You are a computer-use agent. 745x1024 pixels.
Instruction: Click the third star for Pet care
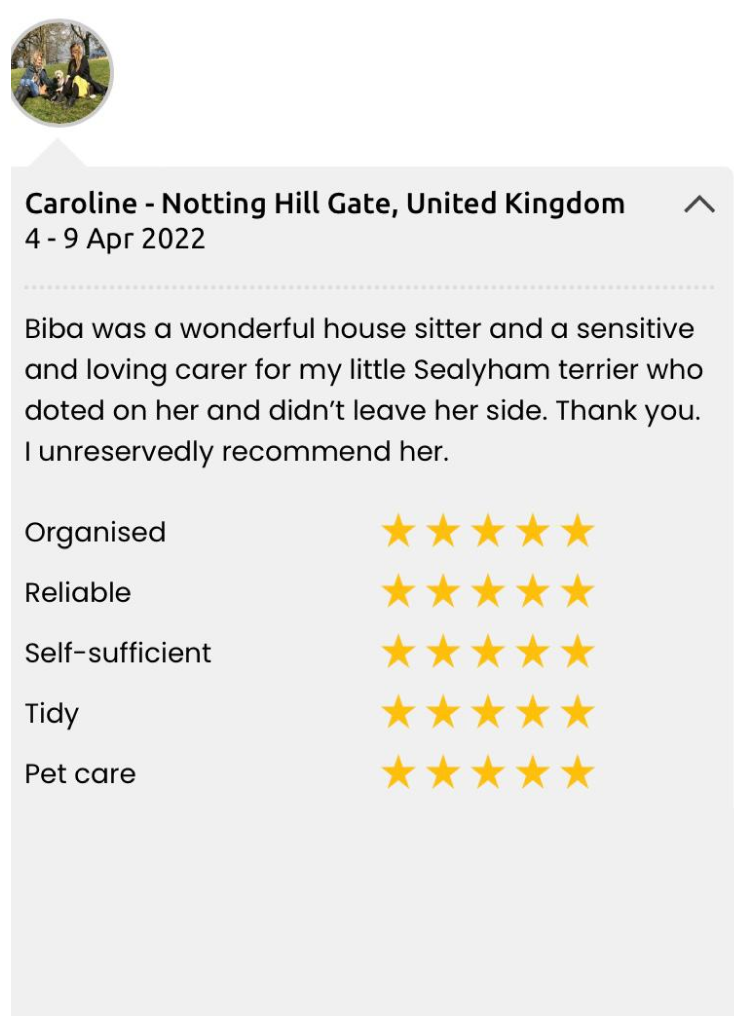point(488,773)
